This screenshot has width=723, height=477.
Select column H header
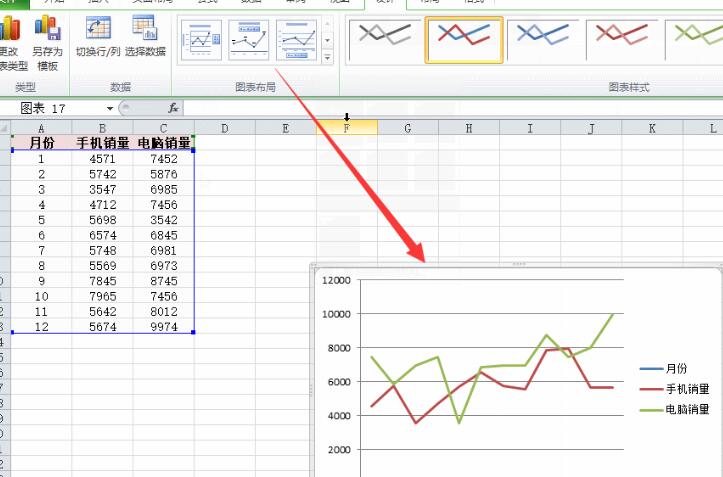pyautogui.click(x=469, y=128)
